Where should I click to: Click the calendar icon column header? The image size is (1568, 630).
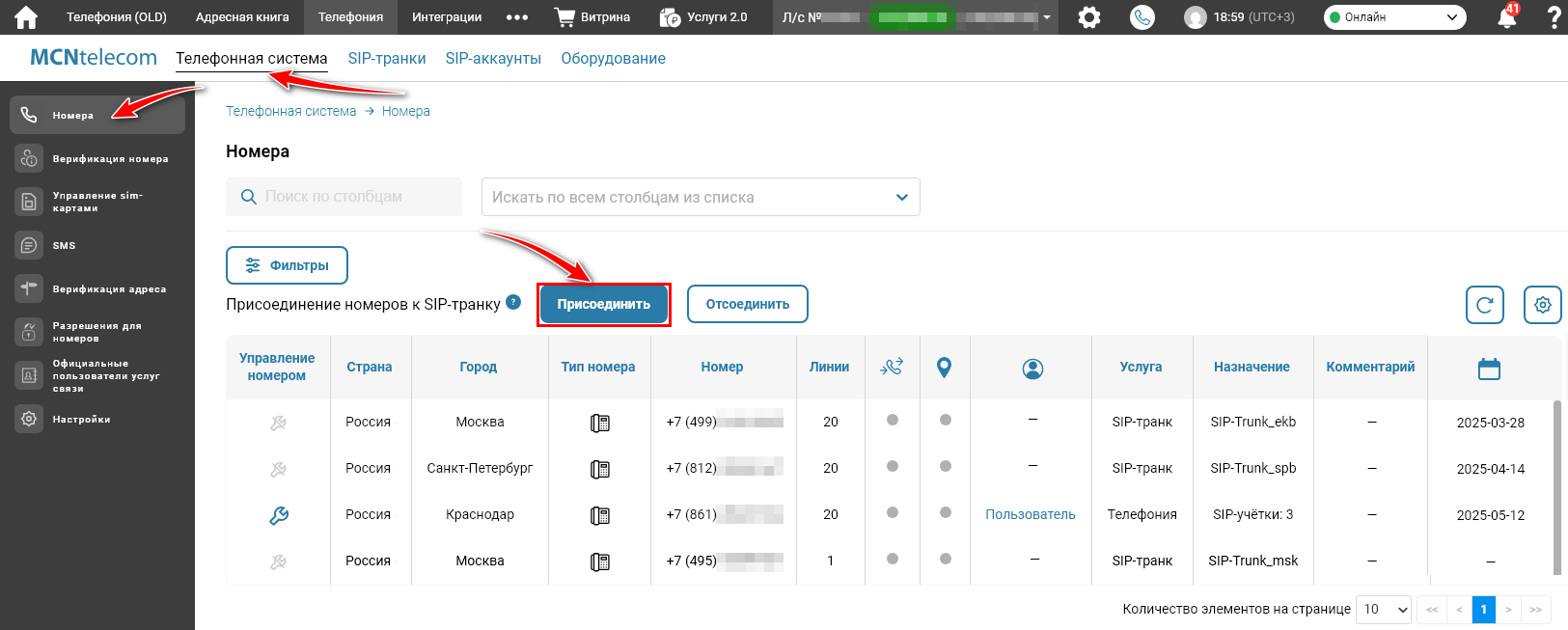click(1489, 369)
